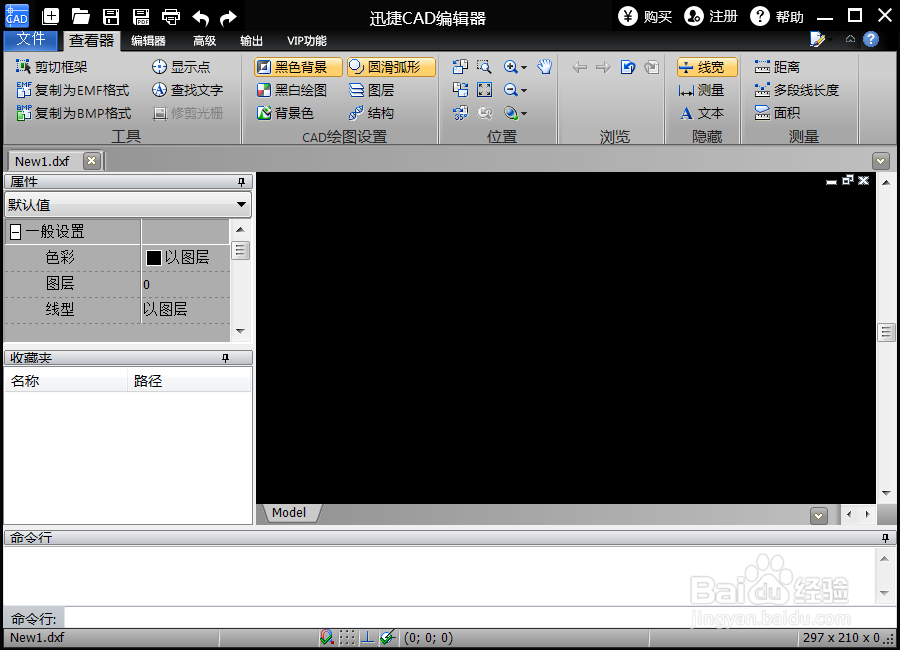900x650 pixels.
Task: Toggle 圆滑弧形 setting
Action: coord(391,67)
